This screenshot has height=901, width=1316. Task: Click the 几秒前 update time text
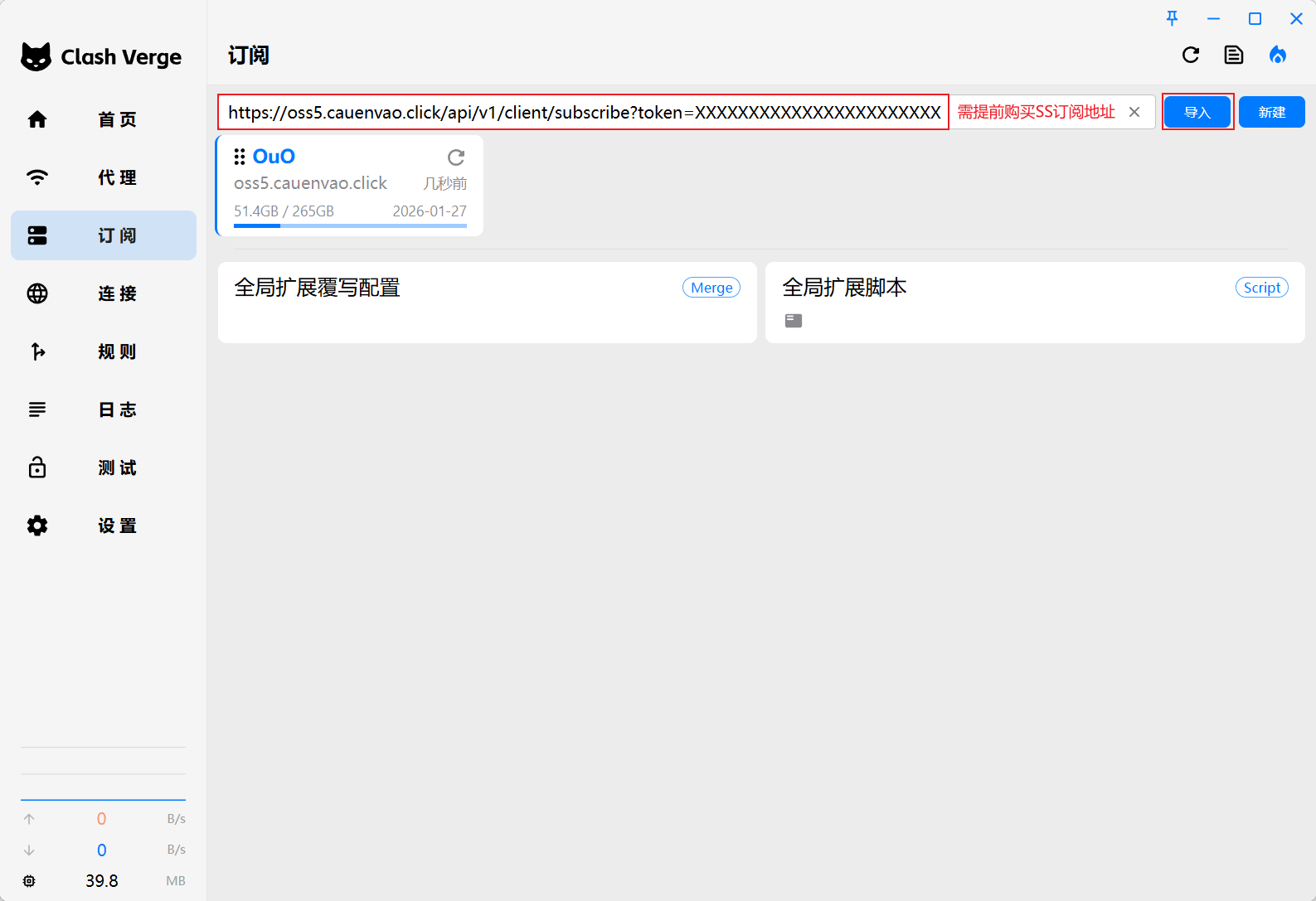445,184
